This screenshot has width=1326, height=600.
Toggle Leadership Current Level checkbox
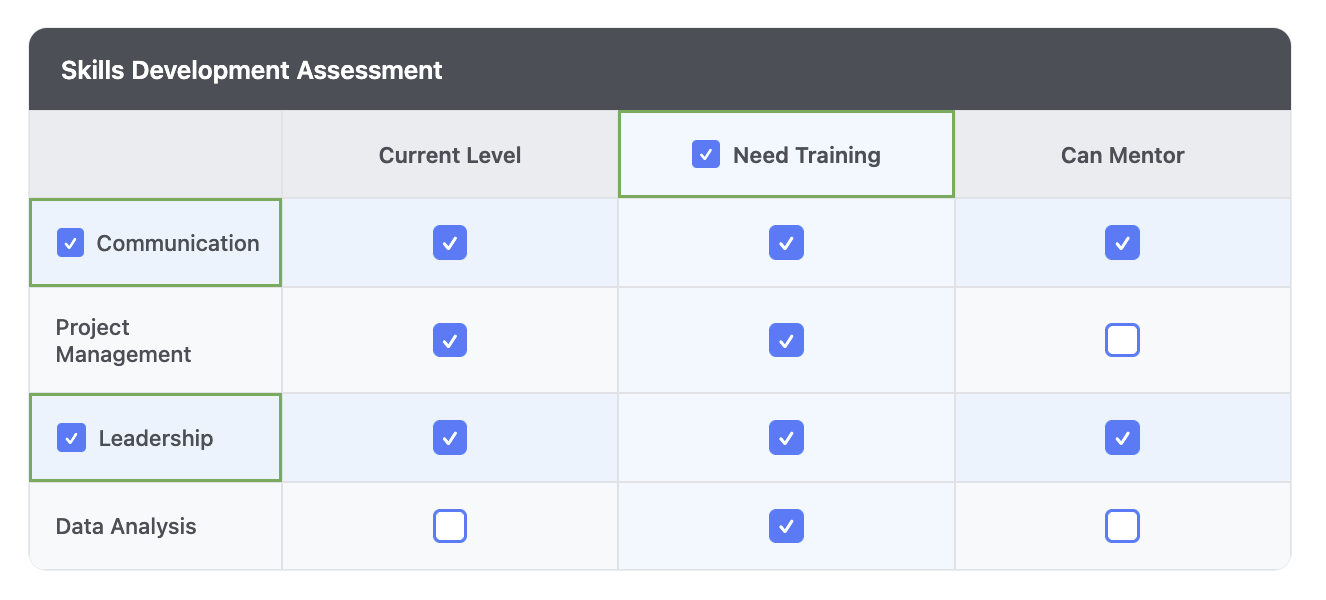tap(450, 438)
